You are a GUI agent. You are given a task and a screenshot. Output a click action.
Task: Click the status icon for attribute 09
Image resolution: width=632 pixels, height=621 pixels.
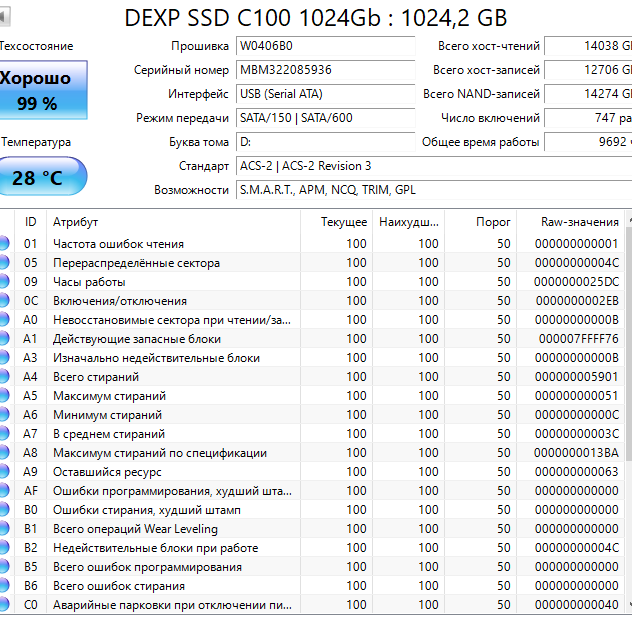tap(4, 282)
